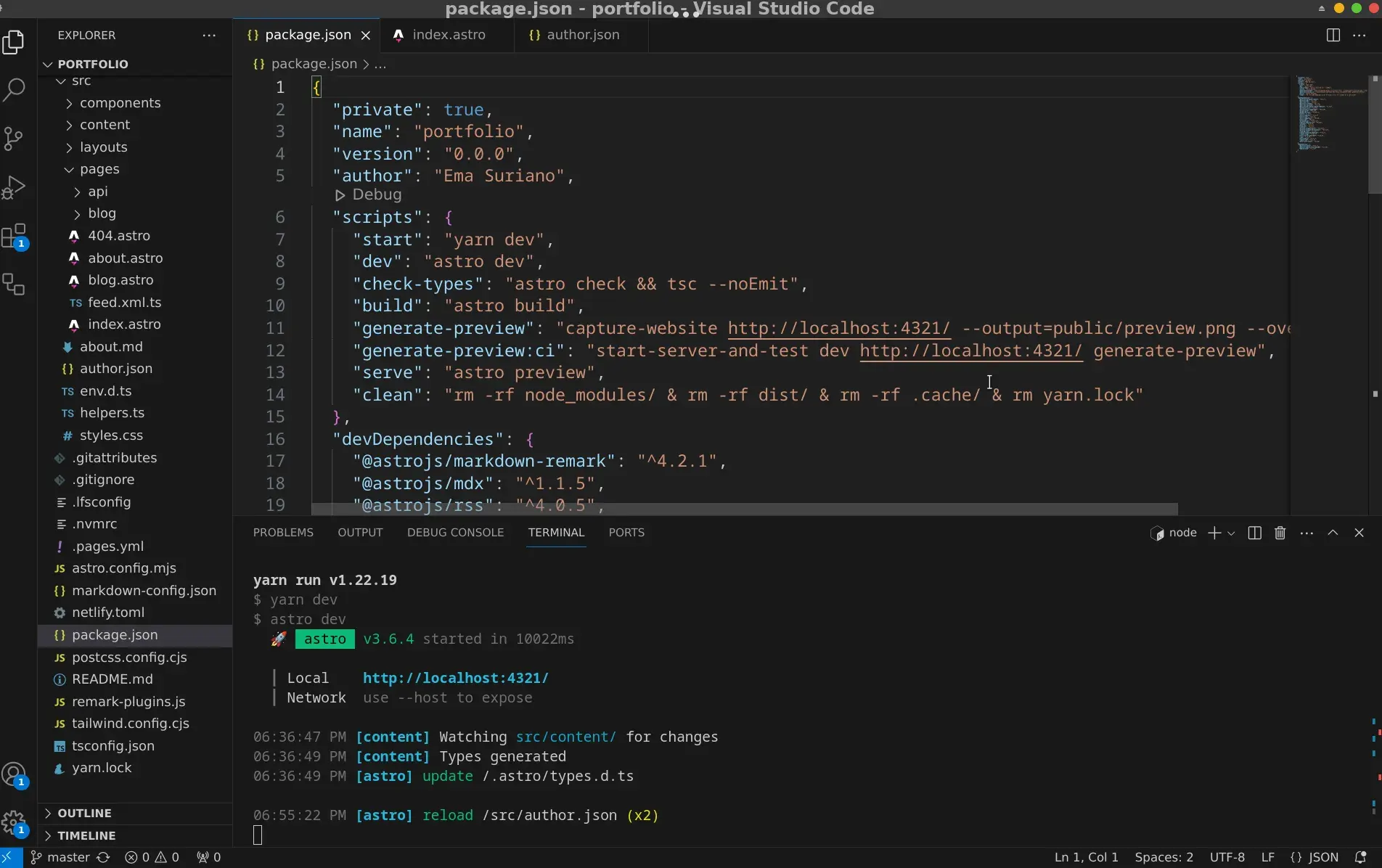Expand the OUTLINE section

84,814
